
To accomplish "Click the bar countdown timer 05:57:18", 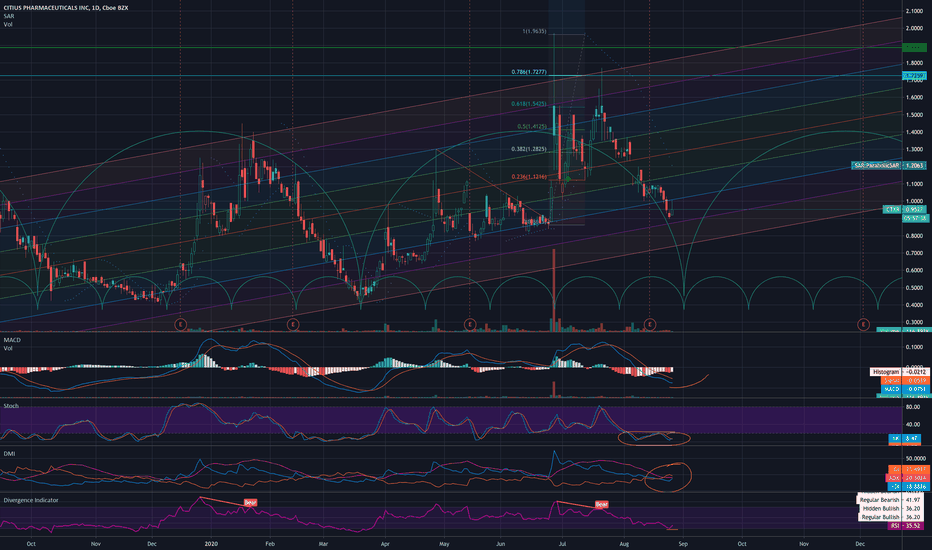I will (x=914, y=218).
